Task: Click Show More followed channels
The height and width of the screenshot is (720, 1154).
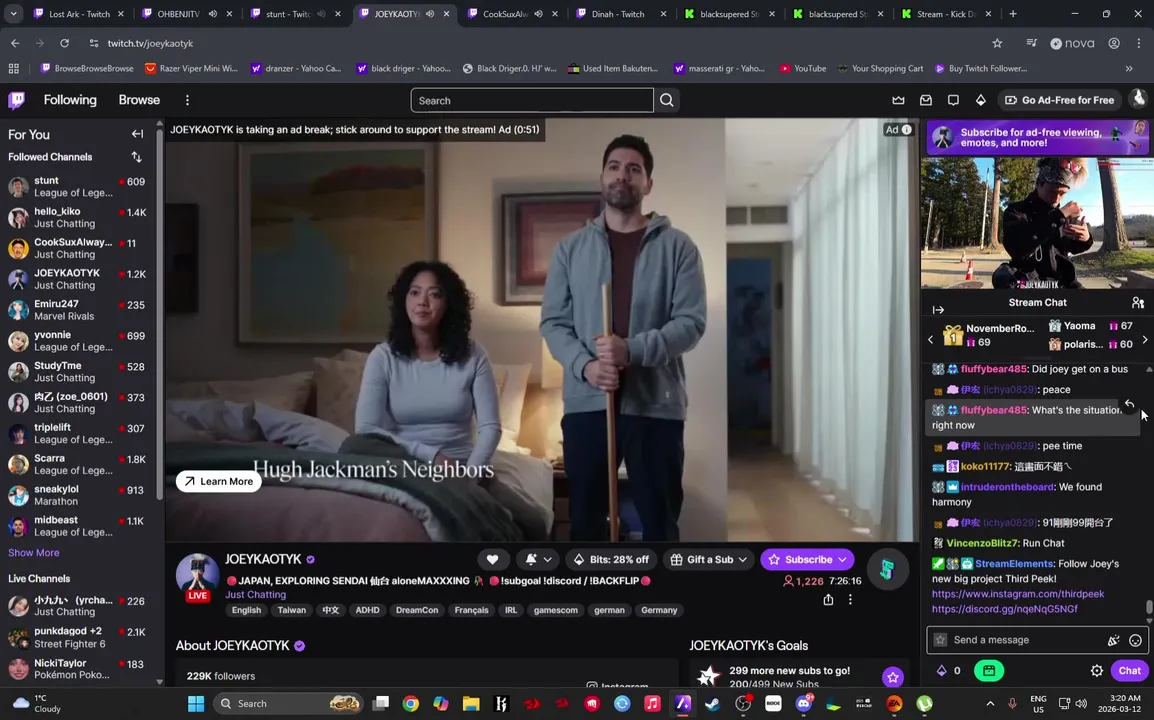Action: [34, 553]
